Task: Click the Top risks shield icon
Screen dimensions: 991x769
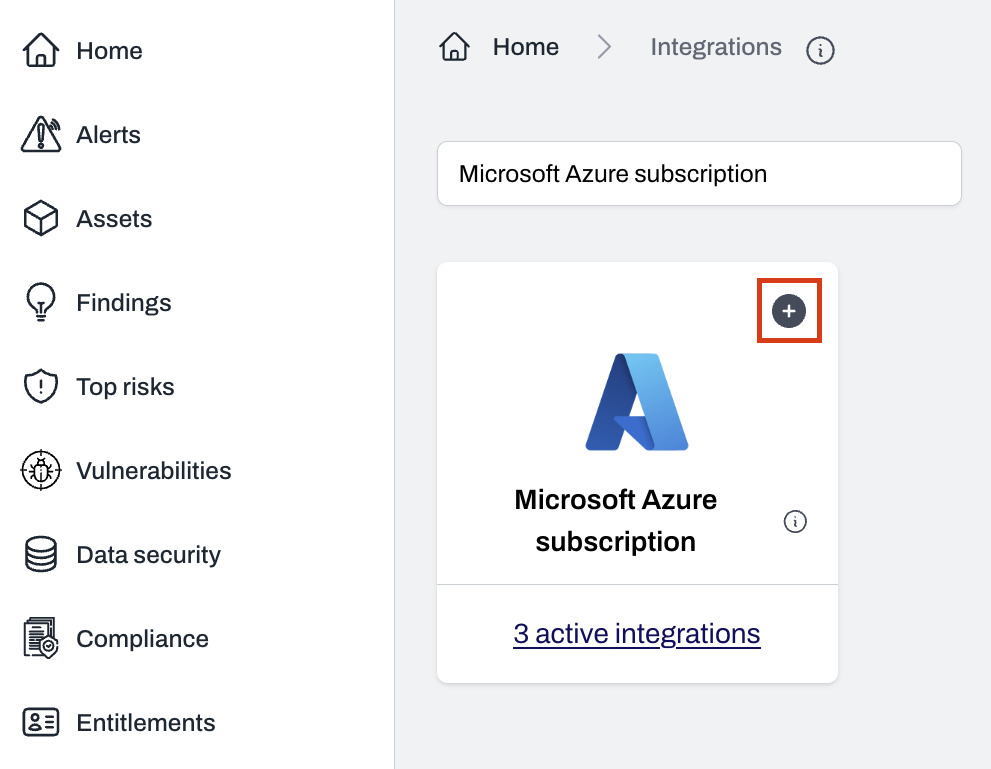Action: [x=40, y=387]
